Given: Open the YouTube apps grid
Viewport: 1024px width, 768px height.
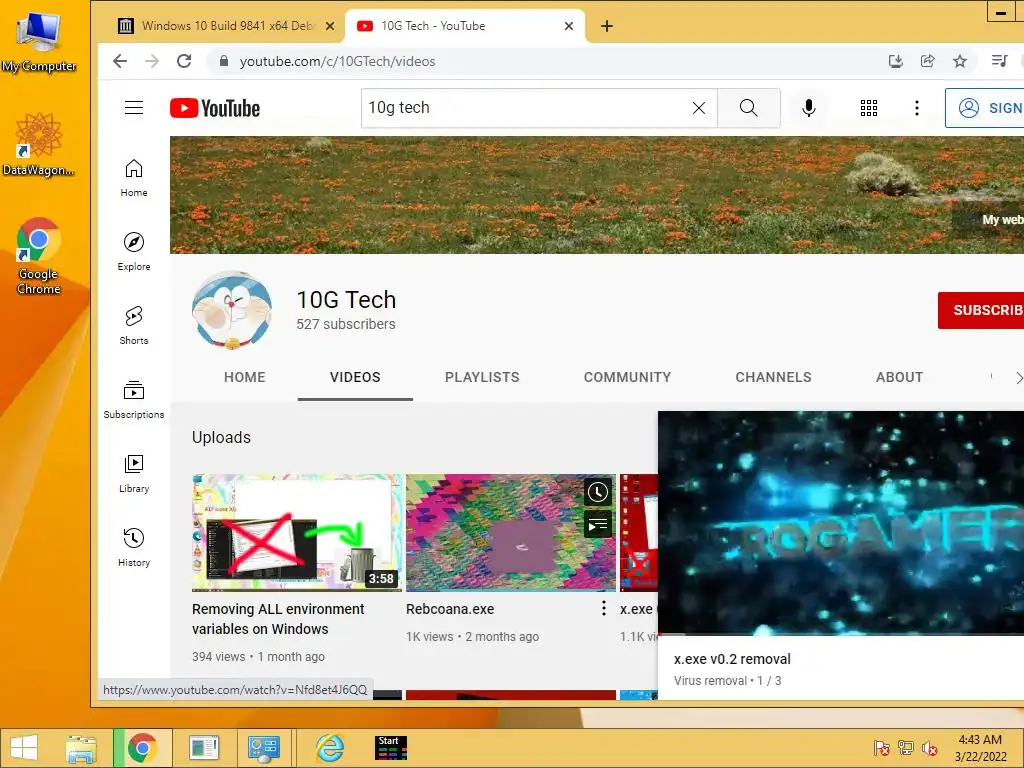Looking at the screenshot, I should tap(869, 108).
